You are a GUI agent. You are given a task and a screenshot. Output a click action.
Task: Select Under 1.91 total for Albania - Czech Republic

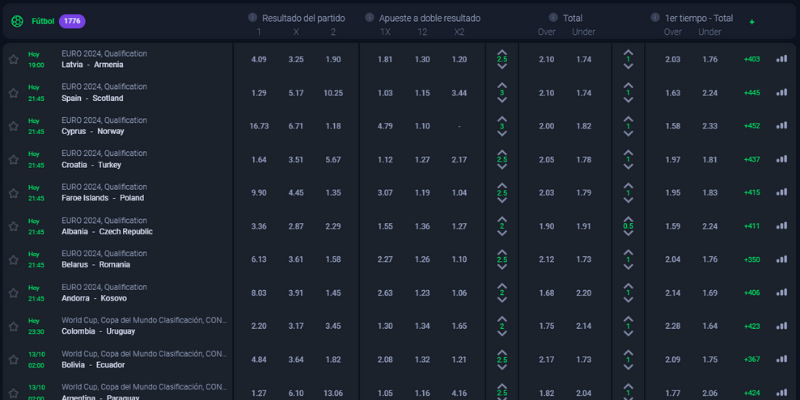(584, 226)
